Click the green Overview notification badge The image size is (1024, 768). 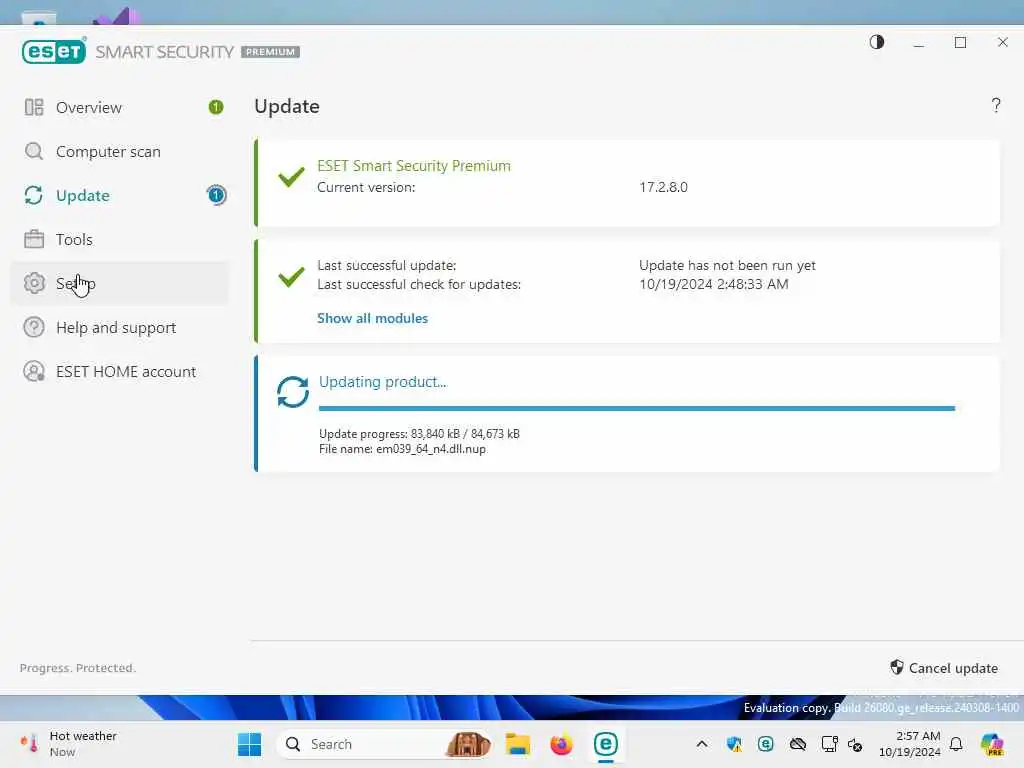216,107
